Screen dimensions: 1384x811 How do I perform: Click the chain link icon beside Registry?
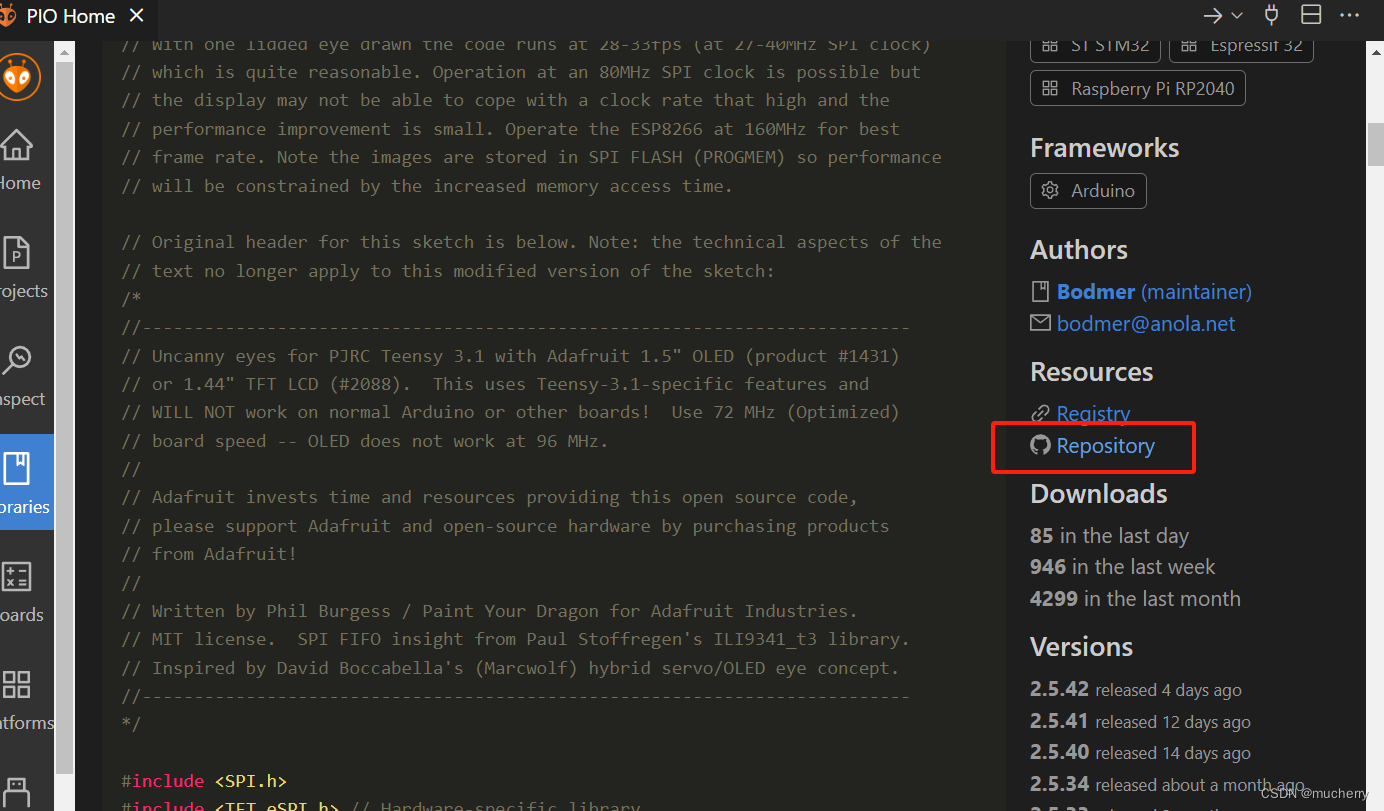click(1041, 413)
